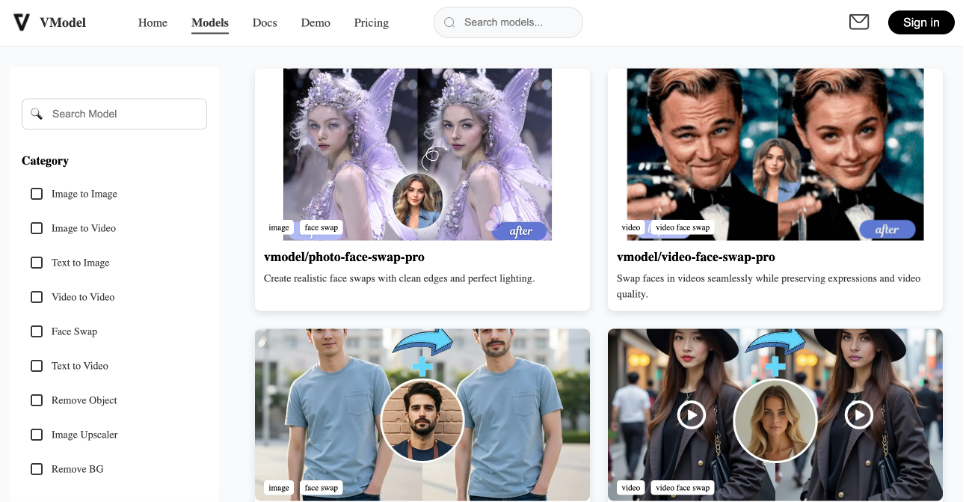Open the fairy face swap thumbnail

click(x=417, y=154)
